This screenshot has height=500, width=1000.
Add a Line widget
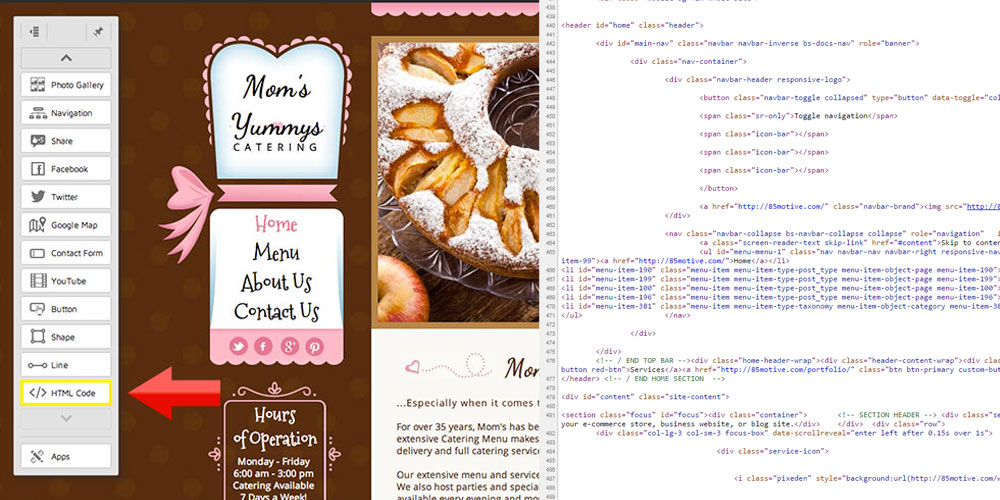click(66, 365)
